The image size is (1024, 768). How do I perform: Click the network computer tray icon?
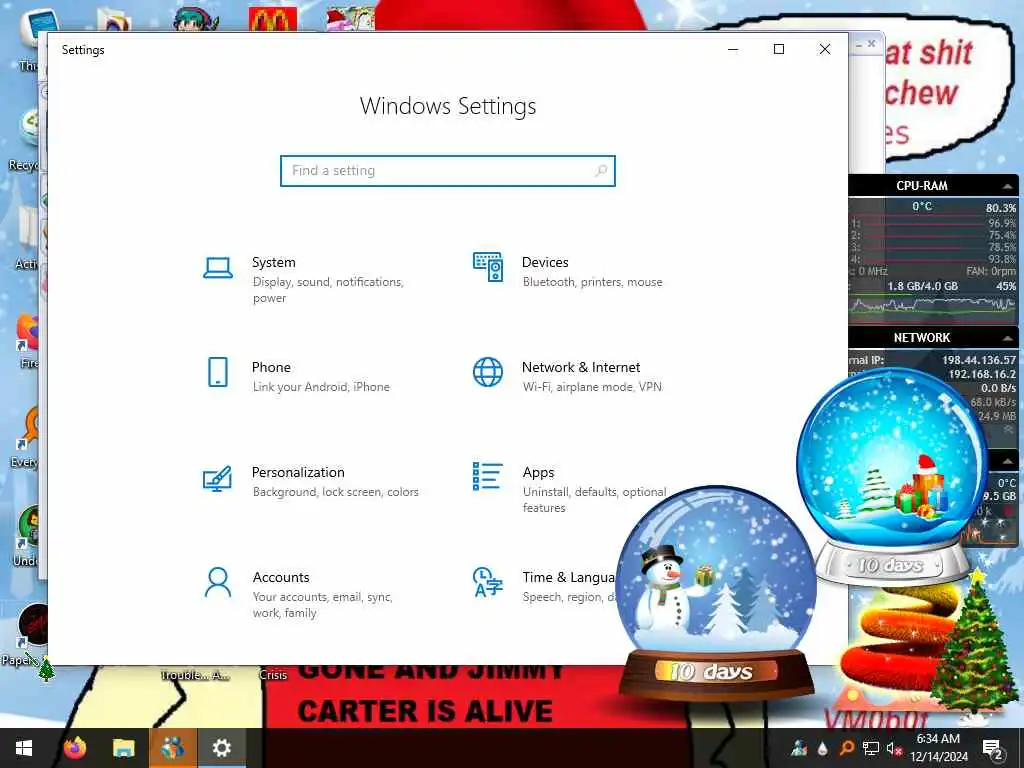pyautogui.click(x=871, y=748)
